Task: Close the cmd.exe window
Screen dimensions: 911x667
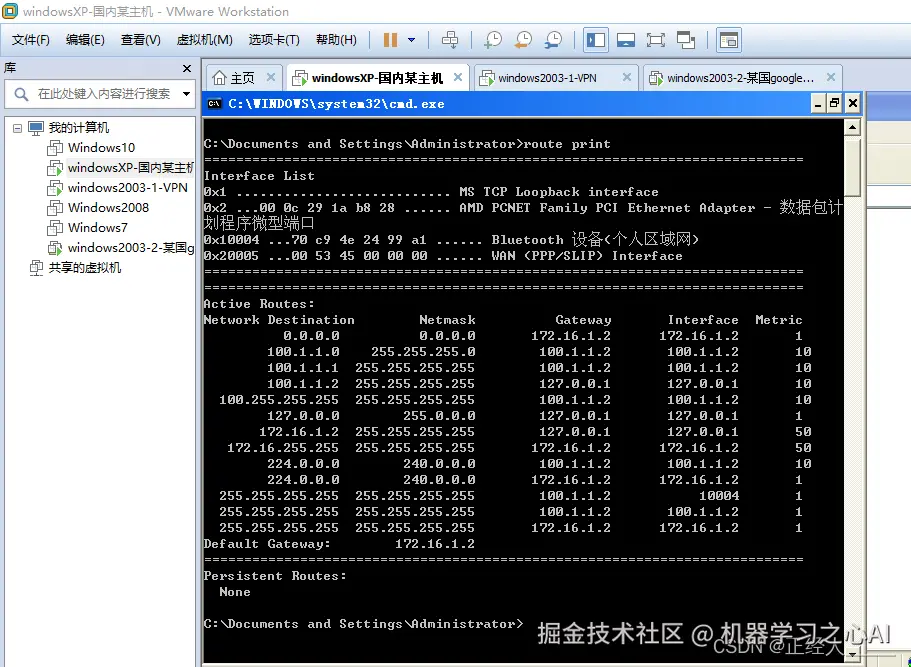Action: pos(852,104)
